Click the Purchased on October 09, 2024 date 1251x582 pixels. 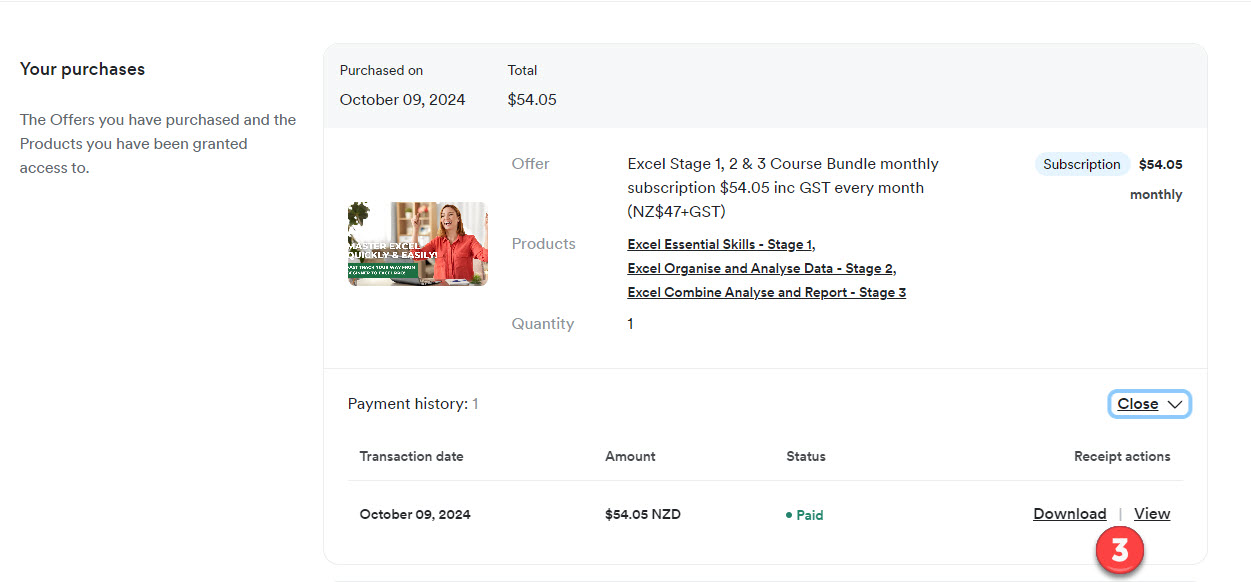(402, 100)
